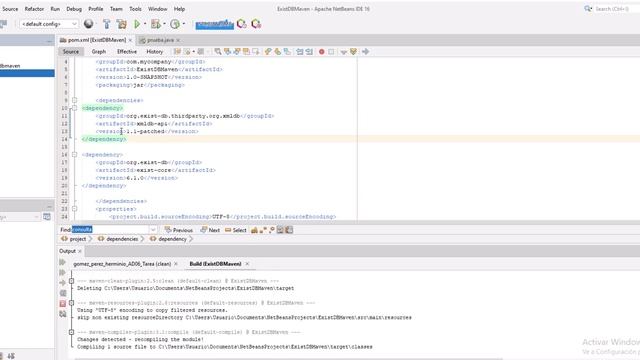The width and height of the screenshot is (640, 360).
Task: Open the globe browser icon in toolbar
Action: 88,24
